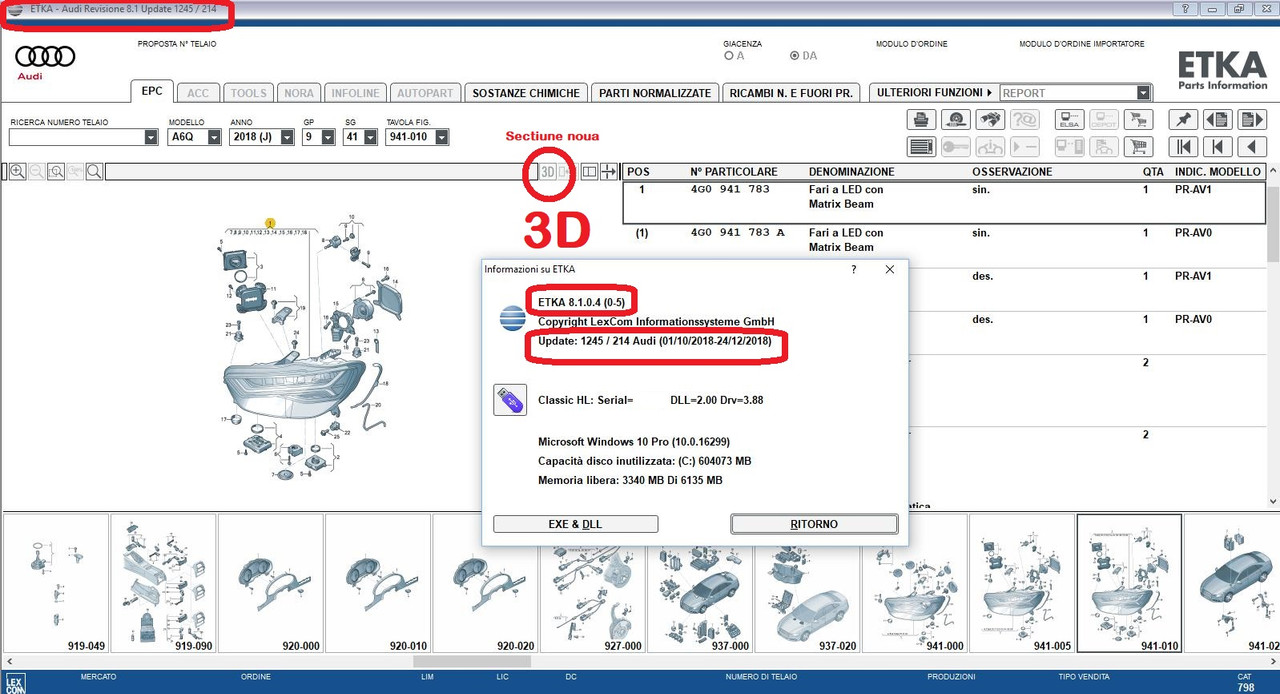
Task: Click part number 4G0 941 783 A
Action: pos(737,232)
